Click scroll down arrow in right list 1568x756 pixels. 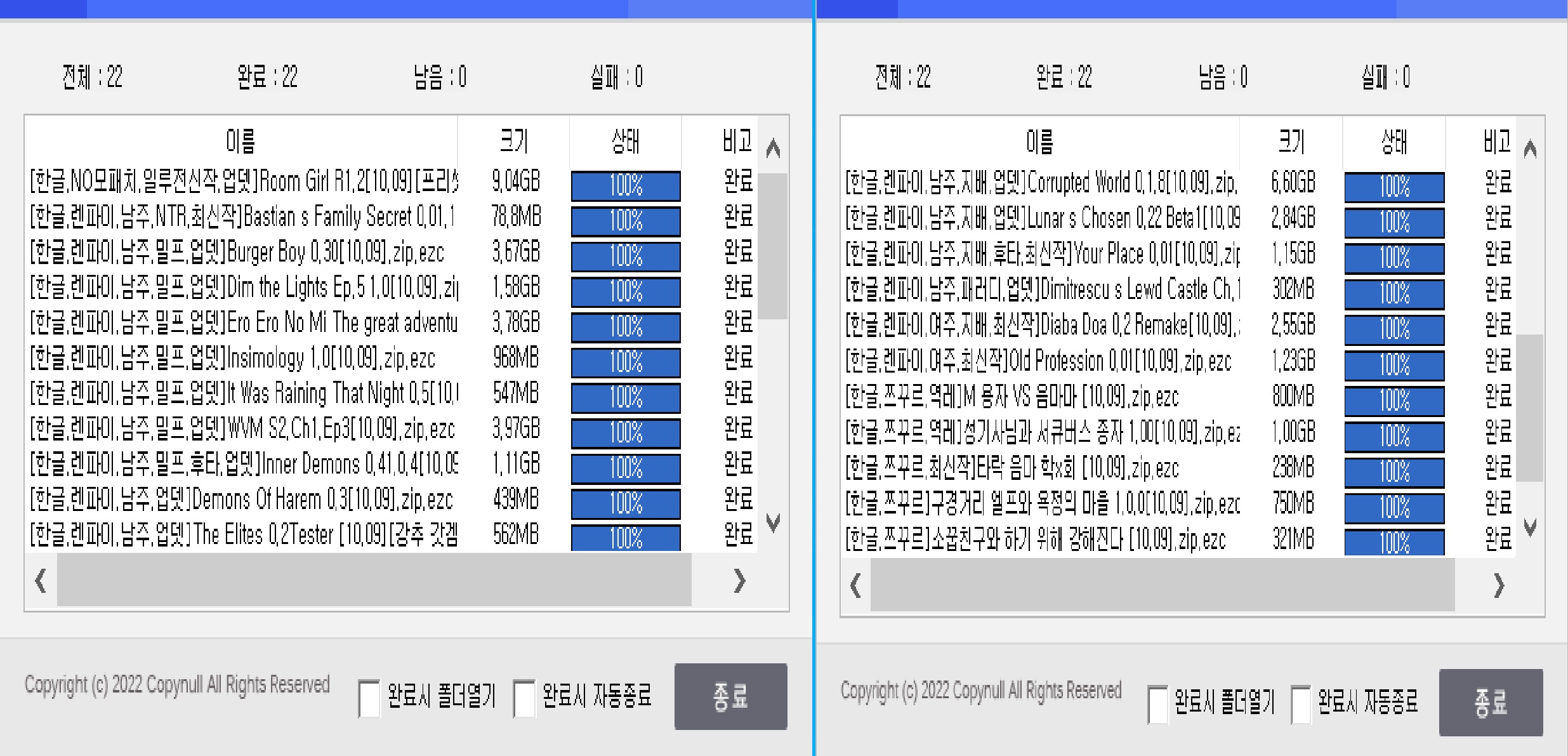pyautogui.click(x=1530, y=527)
